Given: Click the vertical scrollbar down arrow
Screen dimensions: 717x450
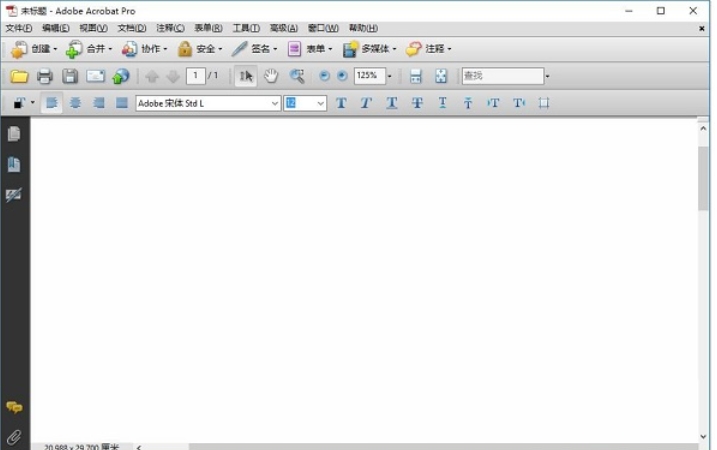Looking at the screenshot, I should (x=703, y=437).
